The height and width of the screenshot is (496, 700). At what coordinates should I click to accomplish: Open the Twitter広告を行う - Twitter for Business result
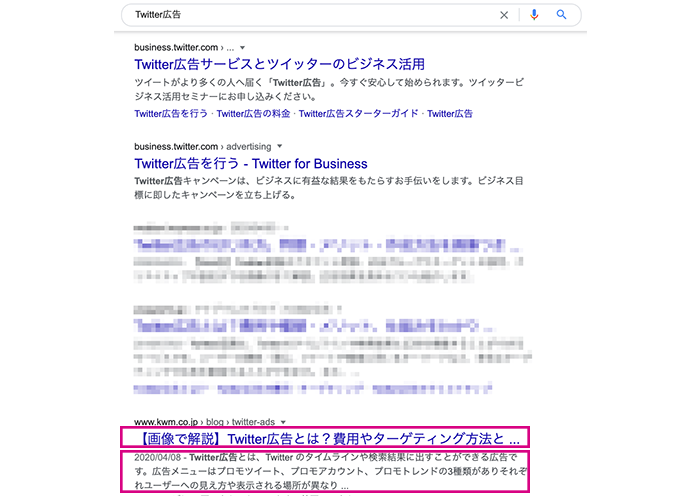[251, 163]
